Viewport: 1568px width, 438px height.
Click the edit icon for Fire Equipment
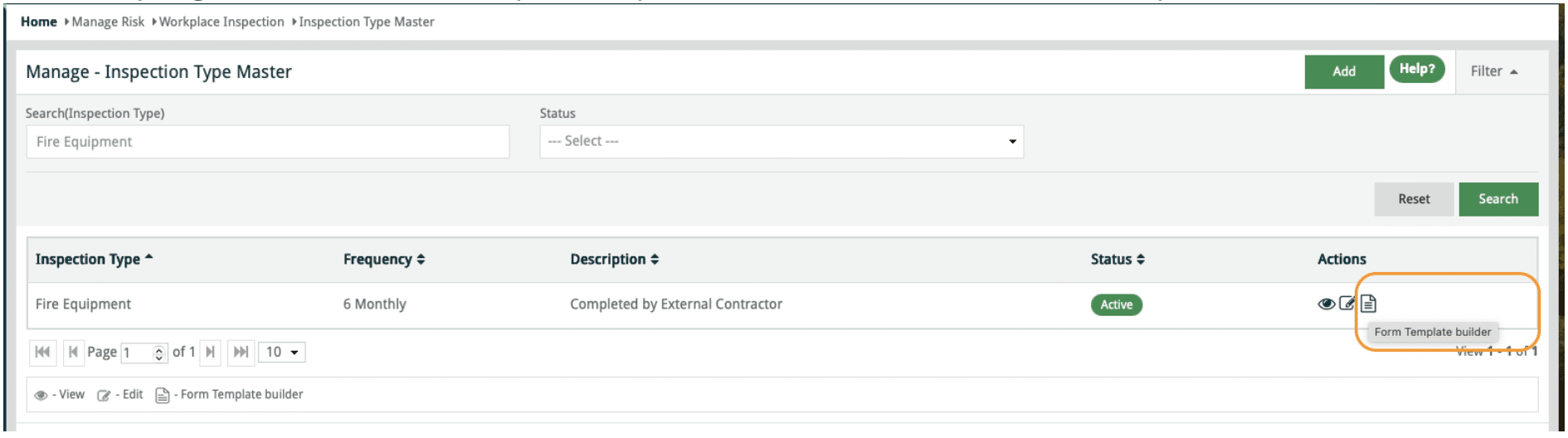(1347, 304)
